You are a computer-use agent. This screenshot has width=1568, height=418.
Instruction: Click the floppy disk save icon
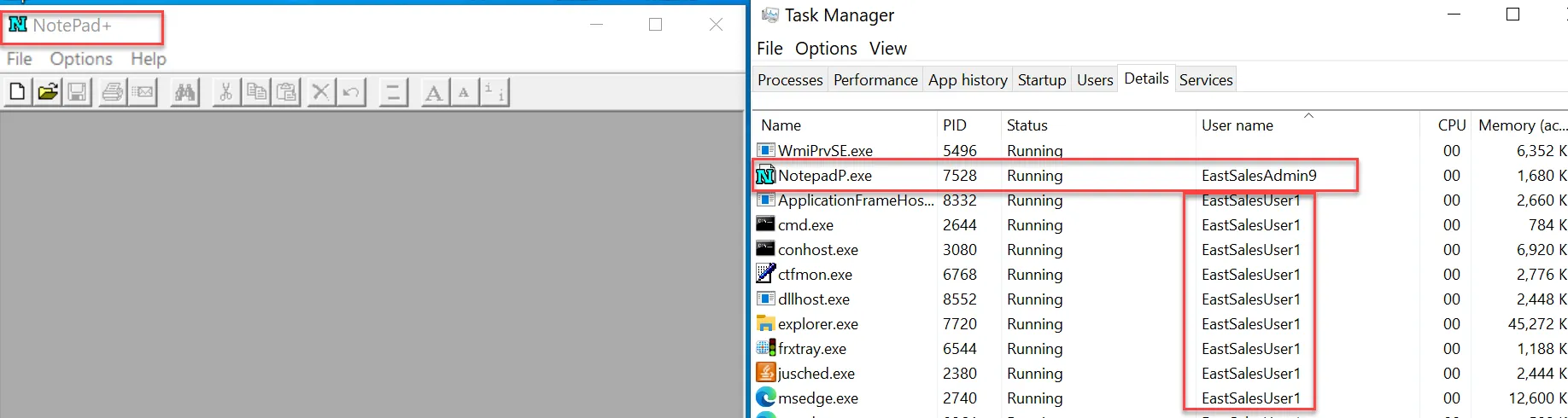click(x=78, y=92)
